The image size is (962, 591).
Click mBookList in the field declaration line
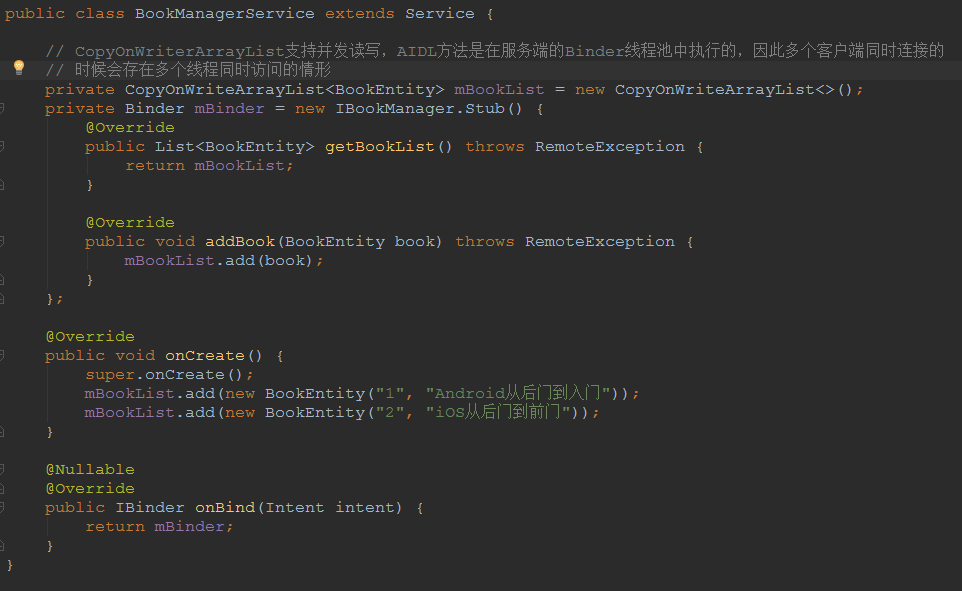[499, 90]
